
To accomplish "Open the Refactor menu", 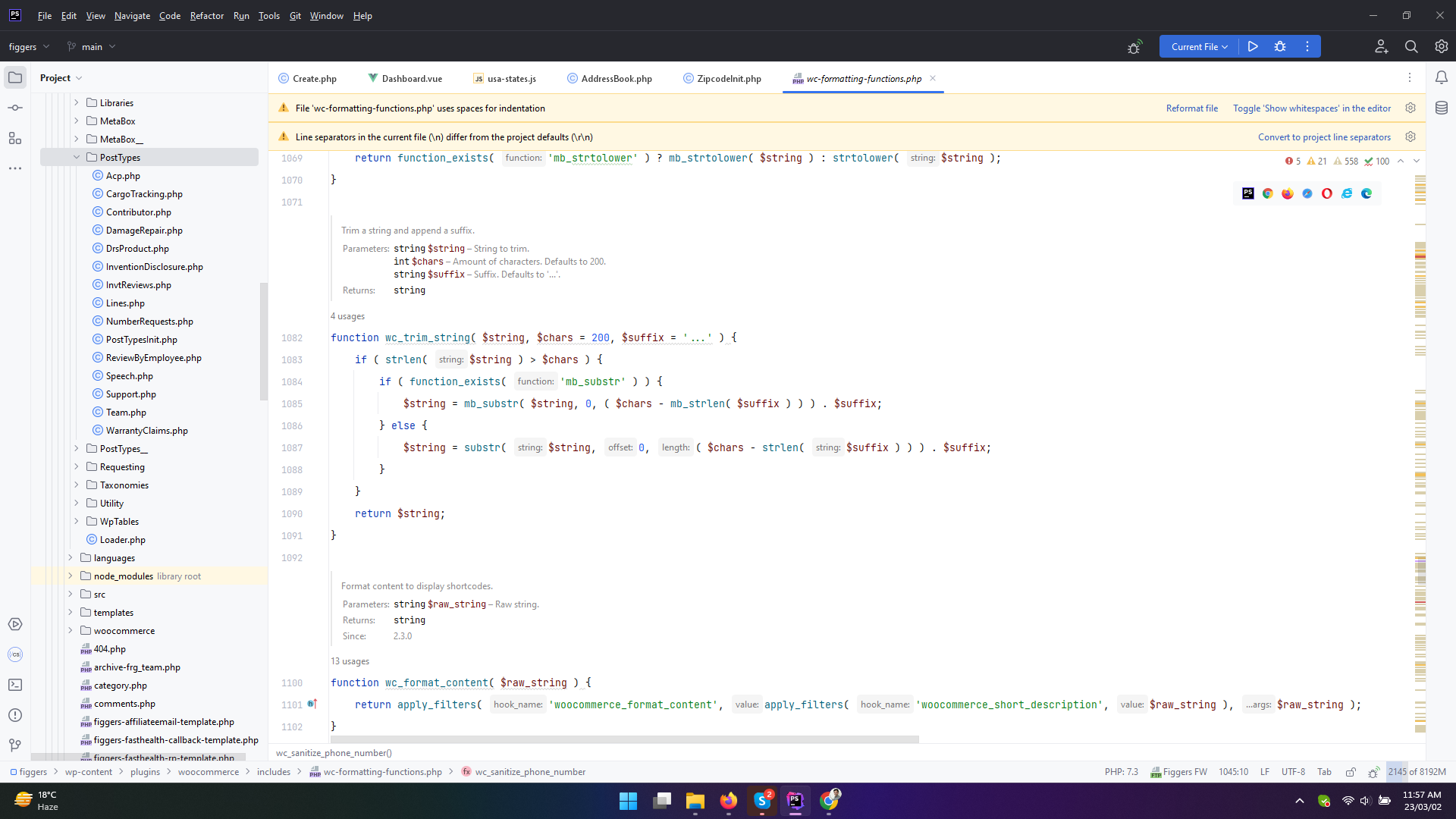I will (x=206, y=15).
